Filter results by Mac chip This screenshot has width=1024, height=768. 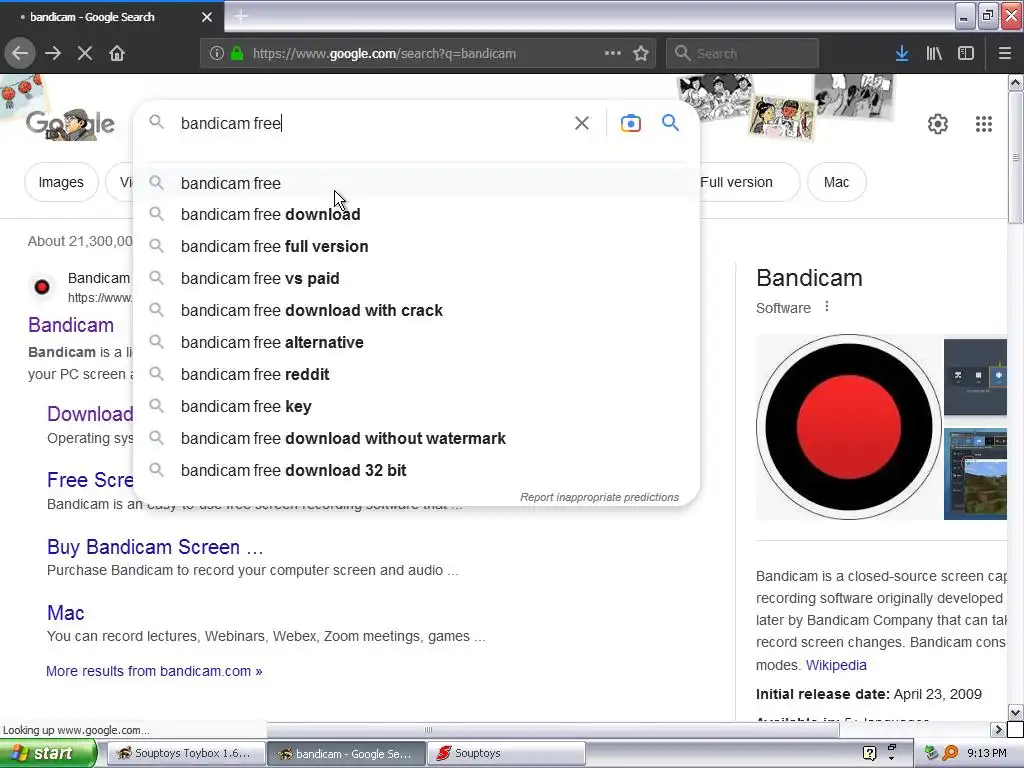click(837, 182)
